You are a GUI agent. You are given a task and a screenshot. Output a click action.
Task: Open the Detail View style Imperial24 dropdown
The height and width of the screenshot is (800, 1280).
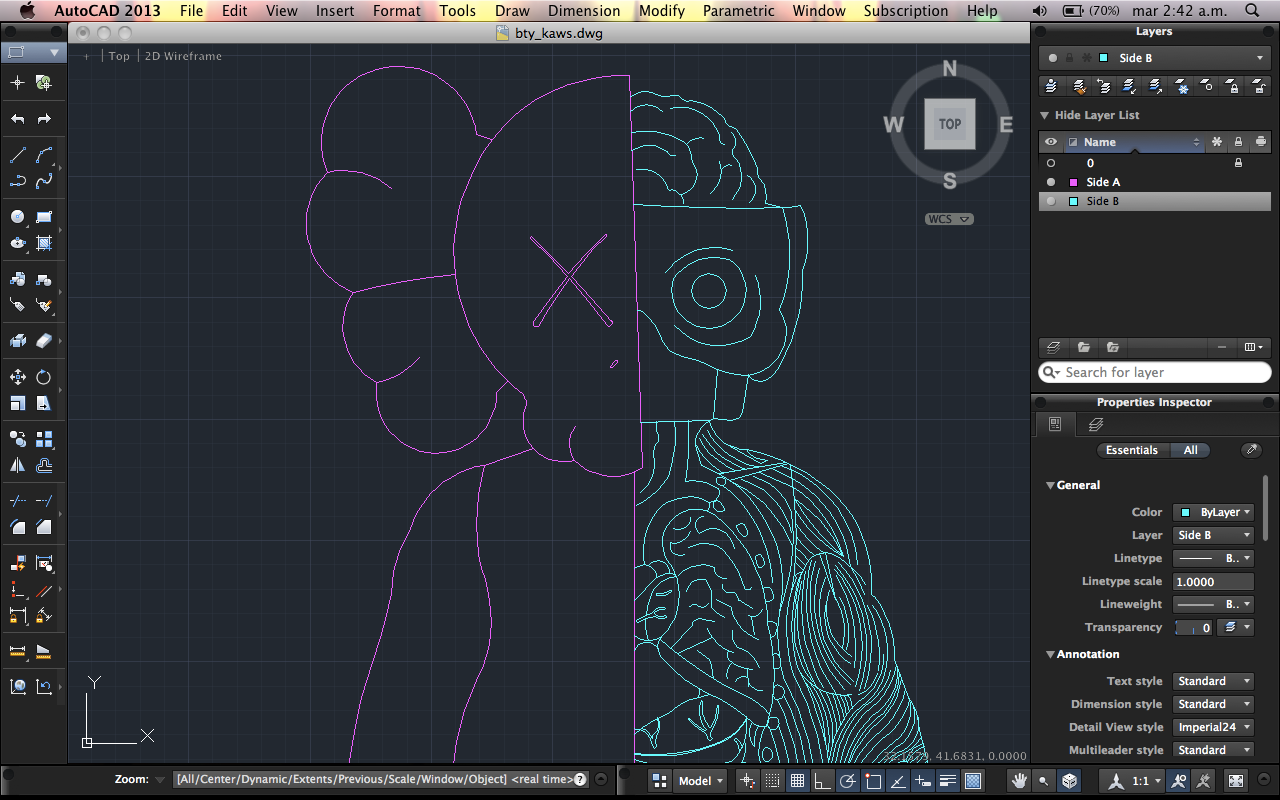pos(1213,727)
